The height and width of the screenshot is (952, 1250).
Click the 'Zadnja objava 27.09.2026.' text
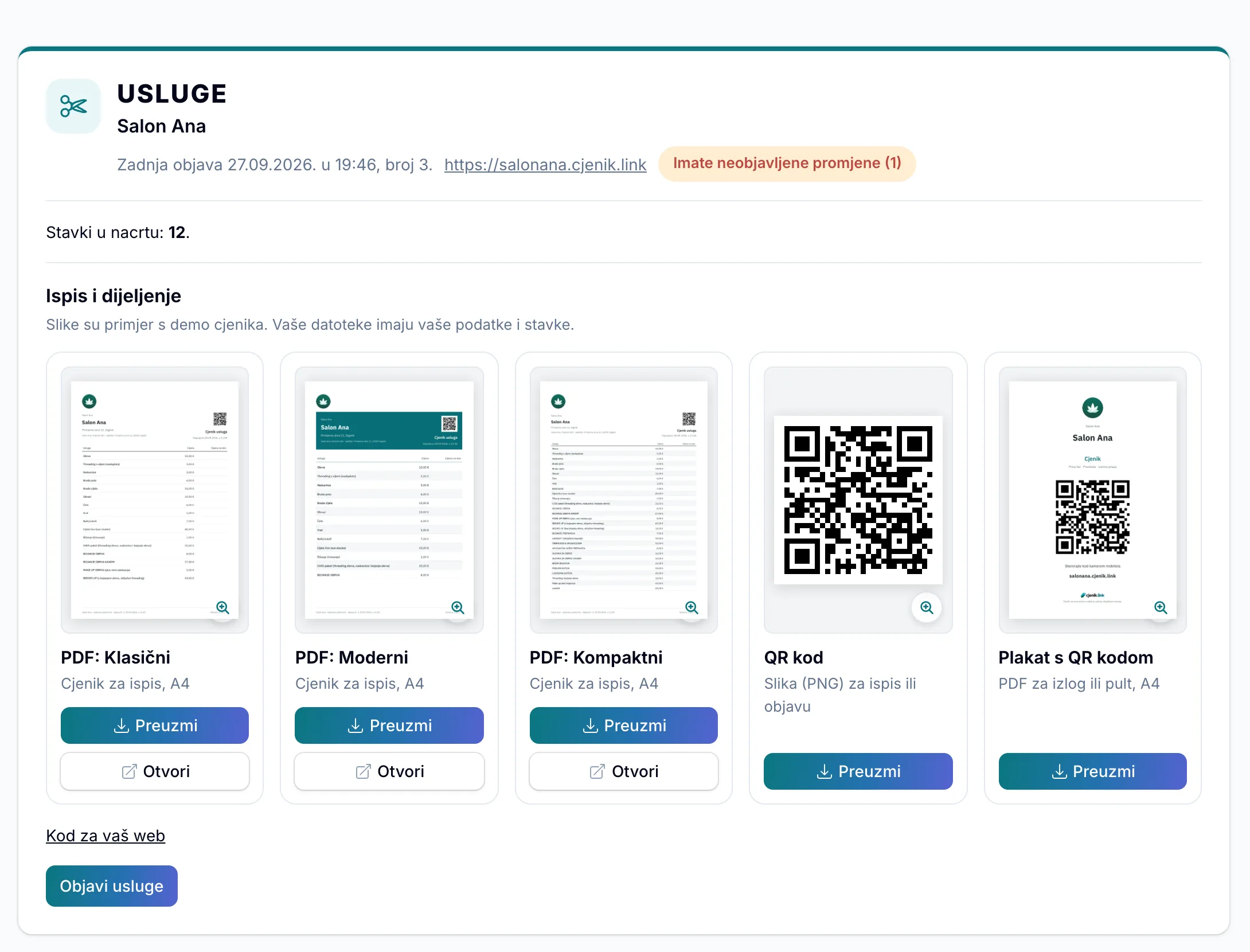pos(217,165)
